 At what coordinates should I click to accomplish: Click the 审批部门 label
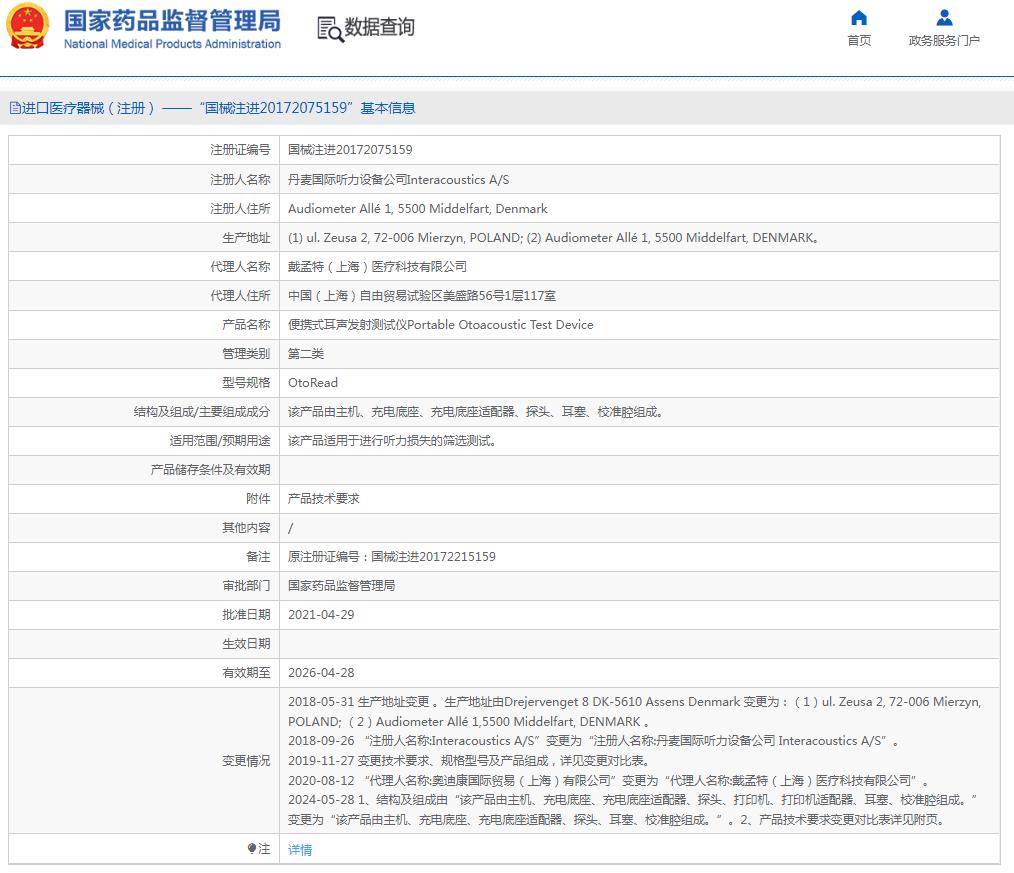pyautogui.click(x=246, y=586)
